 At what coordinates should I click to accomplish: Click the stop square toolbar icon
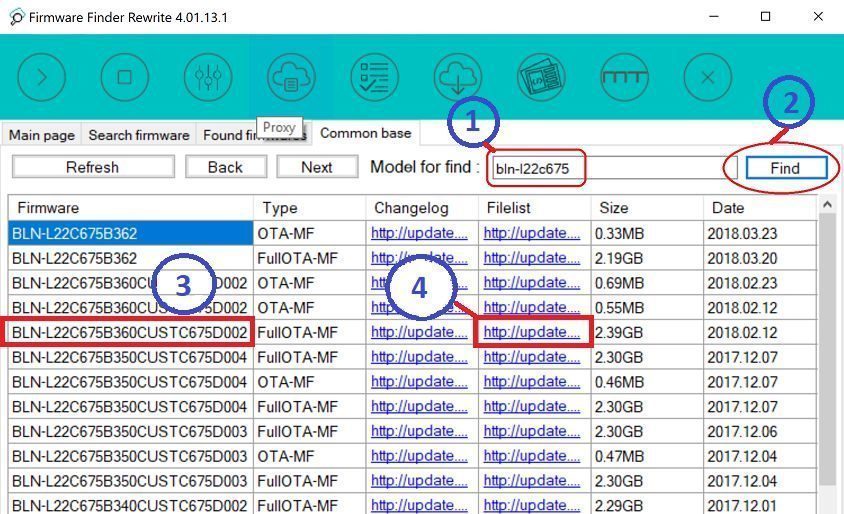(125, 76)
